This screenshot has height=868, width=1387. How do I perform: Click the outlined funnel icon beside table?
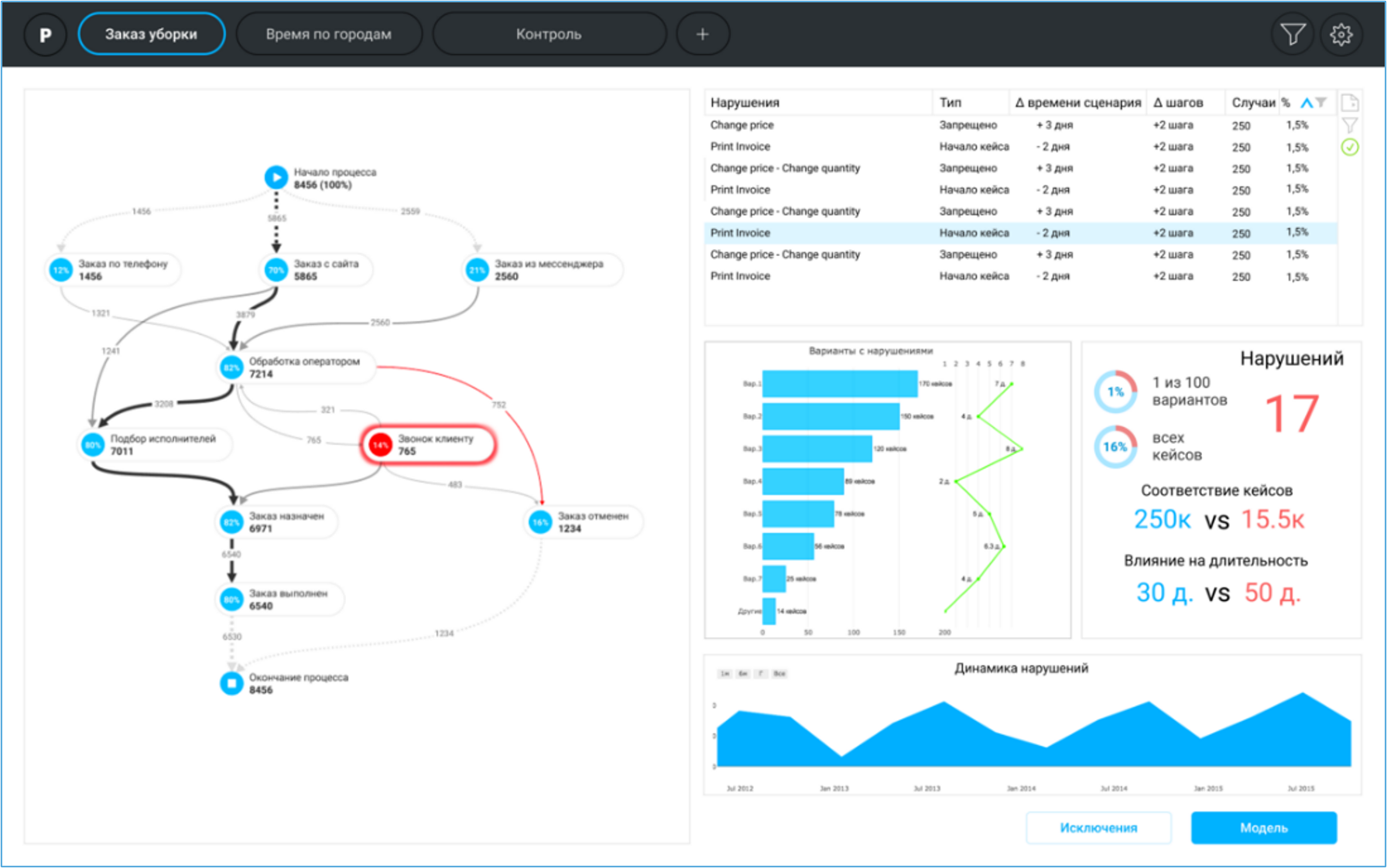[1349, 125]
